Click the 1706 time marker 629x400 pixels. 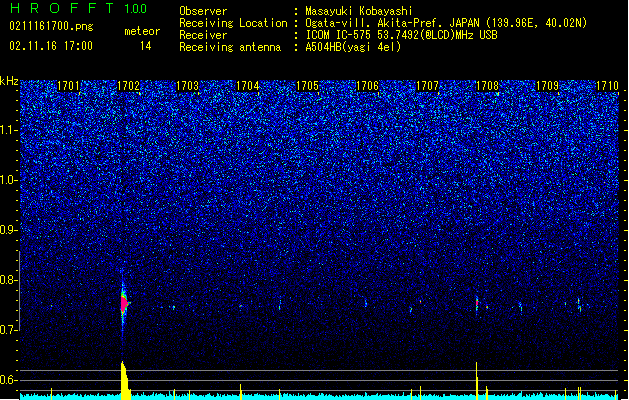(367, 86)
